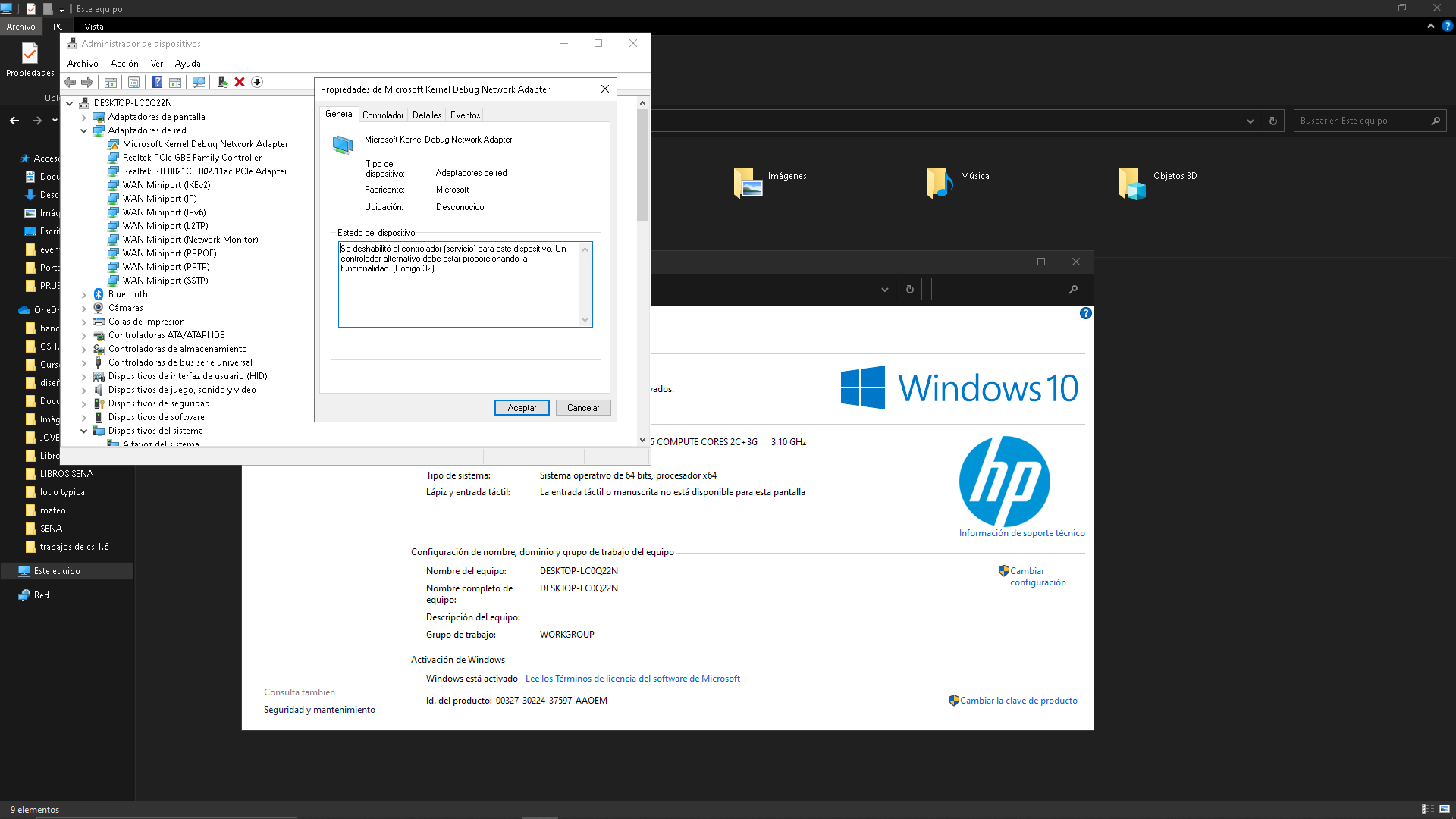
Task: Open the Detalles tab in device properties
Action: pos(427,114)
